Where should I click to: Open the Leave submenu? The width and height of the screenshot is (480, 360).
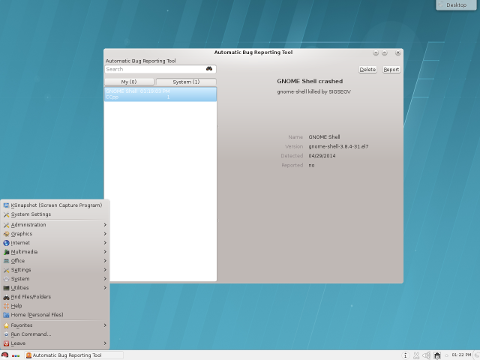tap(56, 343)
